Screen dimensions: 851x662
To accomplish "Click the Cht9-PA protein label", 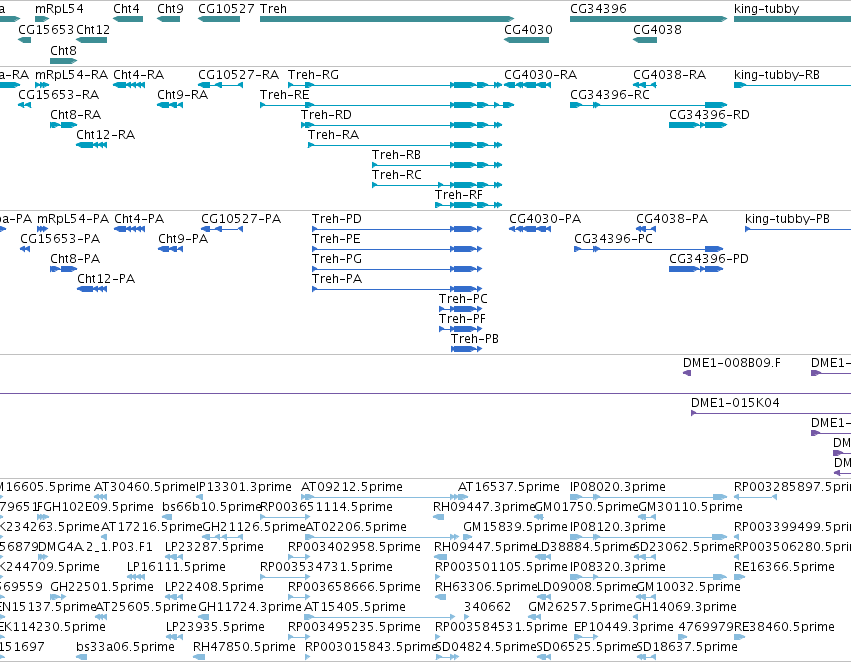I will pyautogui.click(x=183, y=239).
